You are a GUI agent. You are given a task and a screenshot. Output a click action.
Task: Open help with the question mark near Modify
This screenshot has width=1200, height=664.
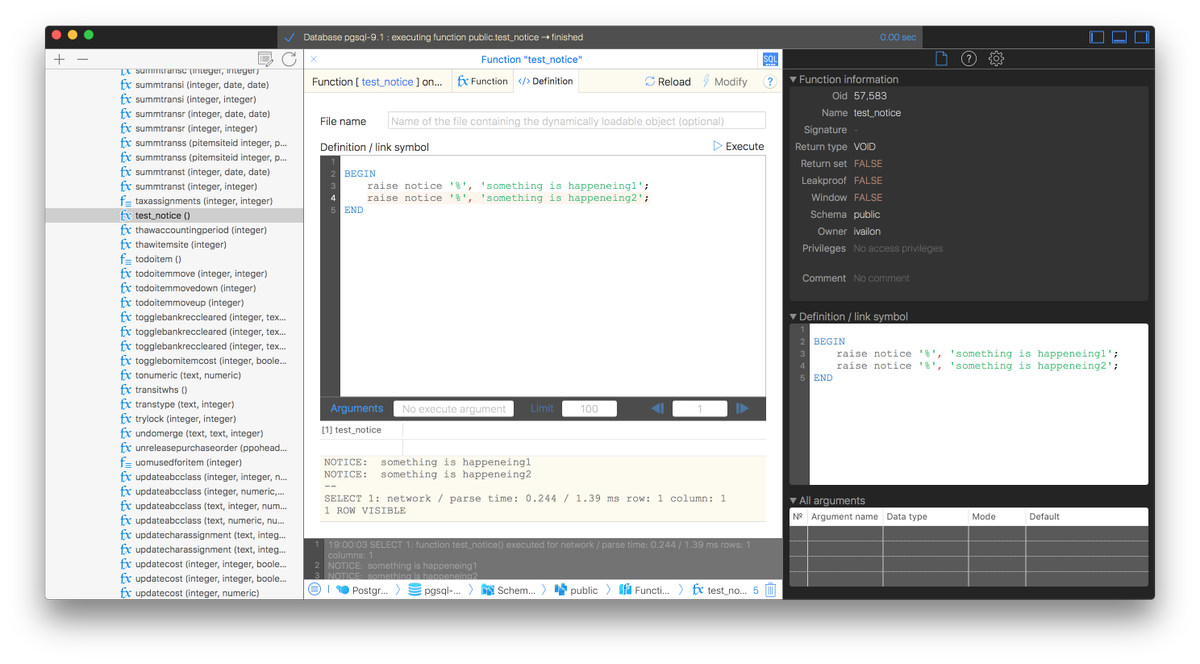770,82
